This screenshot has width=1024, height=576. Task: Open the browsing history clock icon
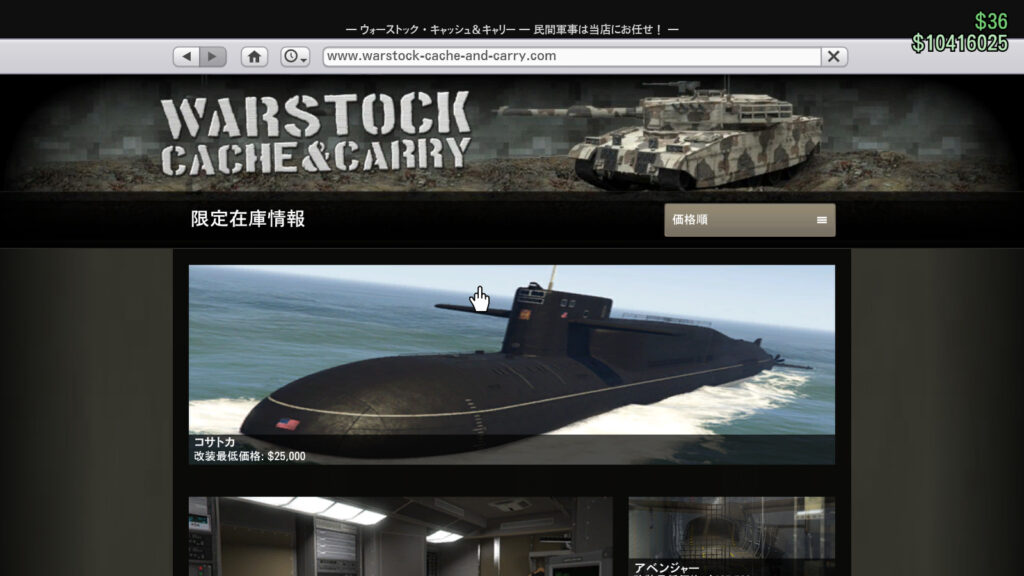tap(288, 57)
